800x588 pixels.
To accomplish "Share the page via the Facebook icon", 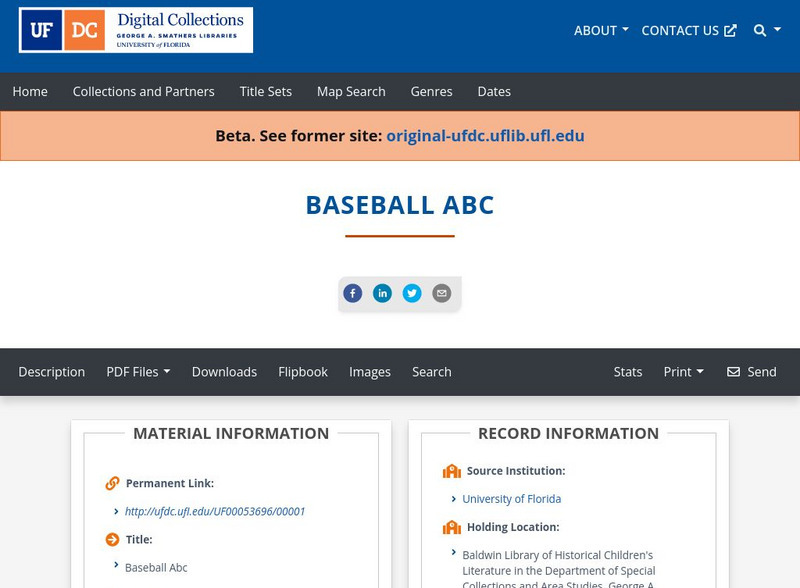I will 353,293.
